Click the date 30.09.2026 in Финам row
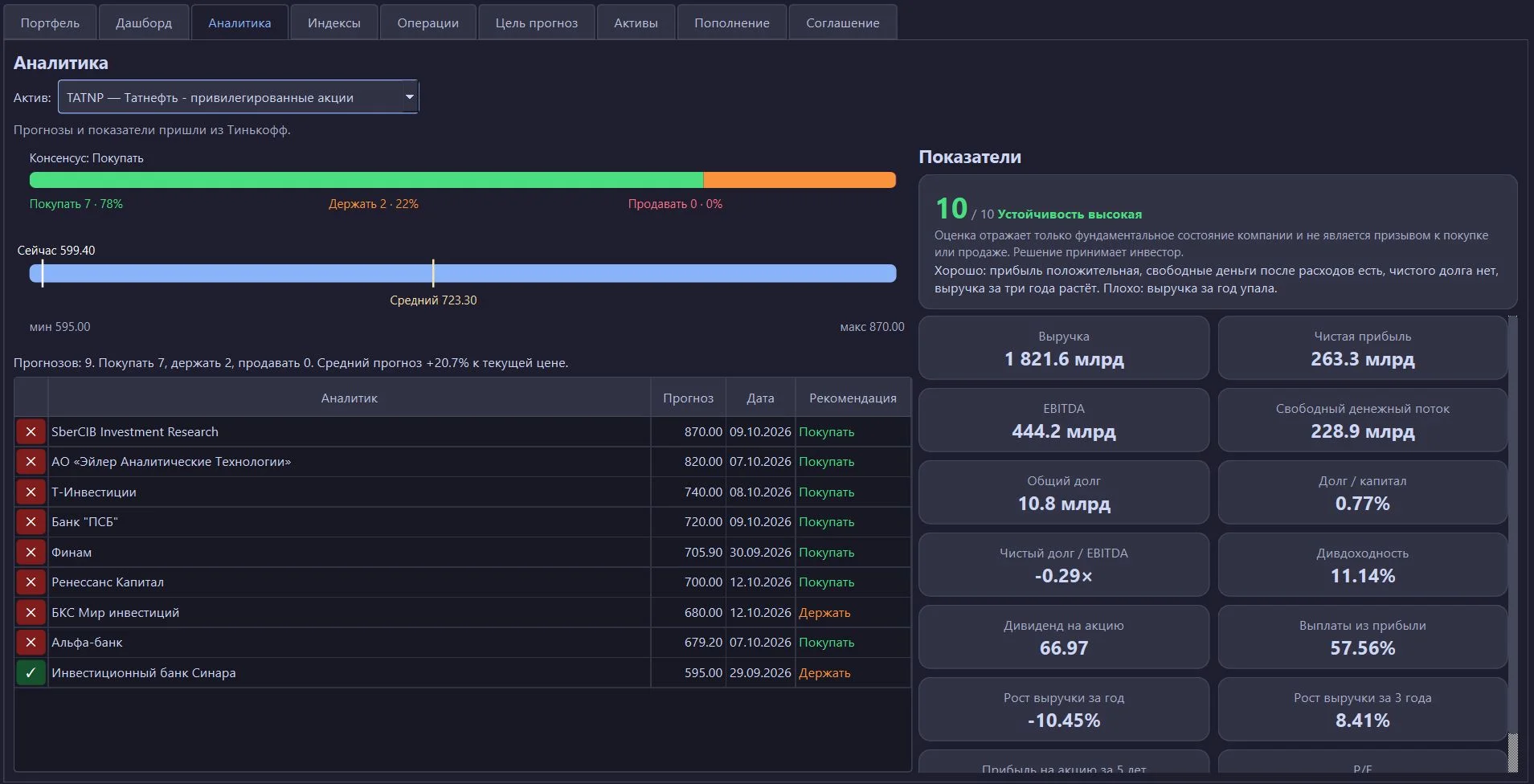 tap(760, 553)
